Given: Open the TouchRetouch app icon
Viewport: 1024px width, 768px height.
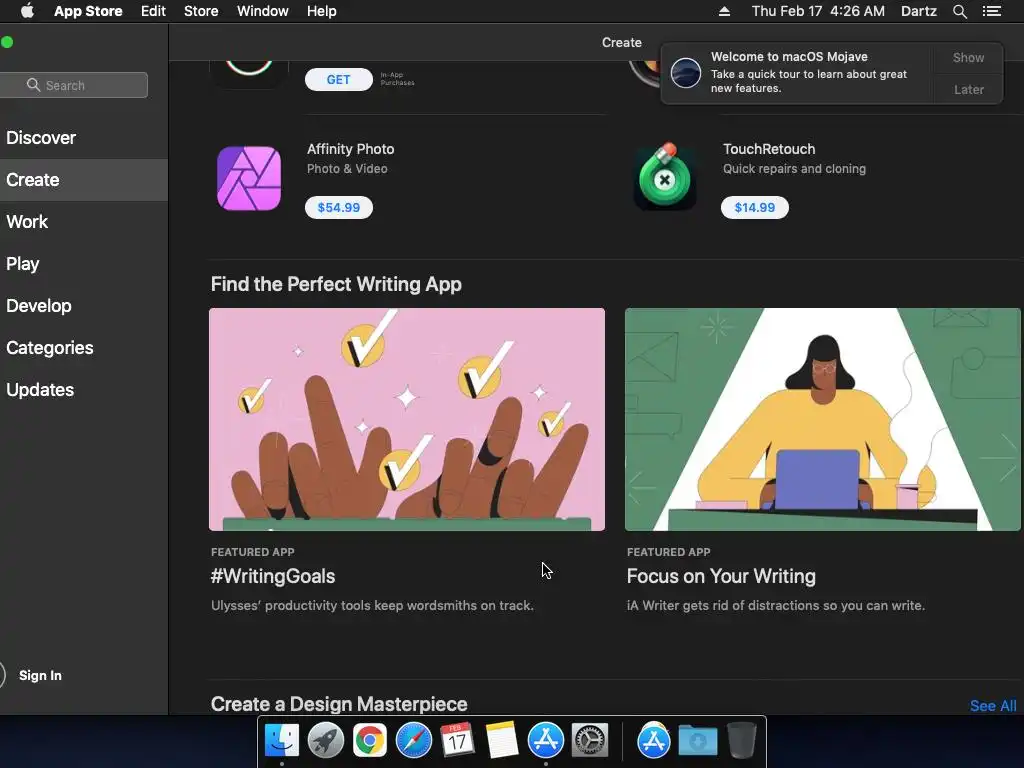Looking at the screenshot, I should [x=664, y=177].
